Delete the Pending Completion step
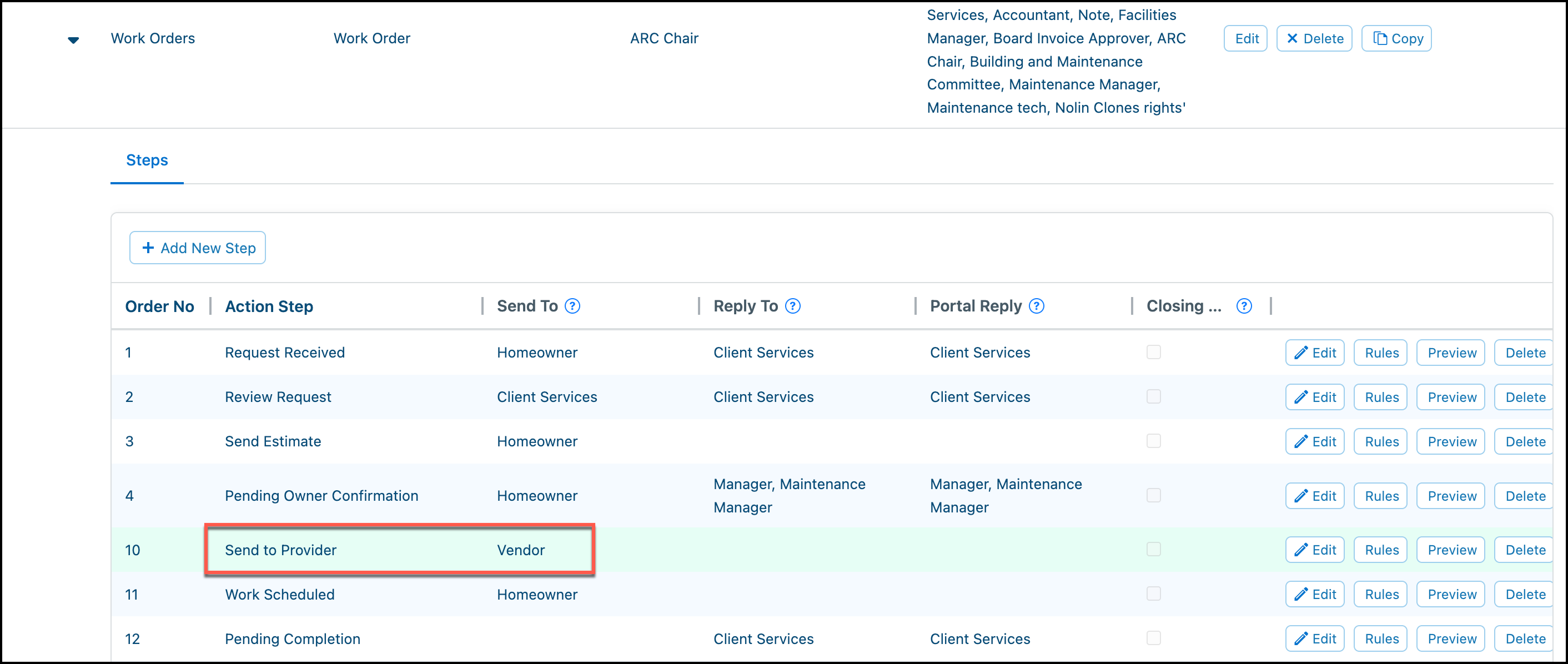The width and height of the screenshot is (1568, 664). coord(1524,638)
